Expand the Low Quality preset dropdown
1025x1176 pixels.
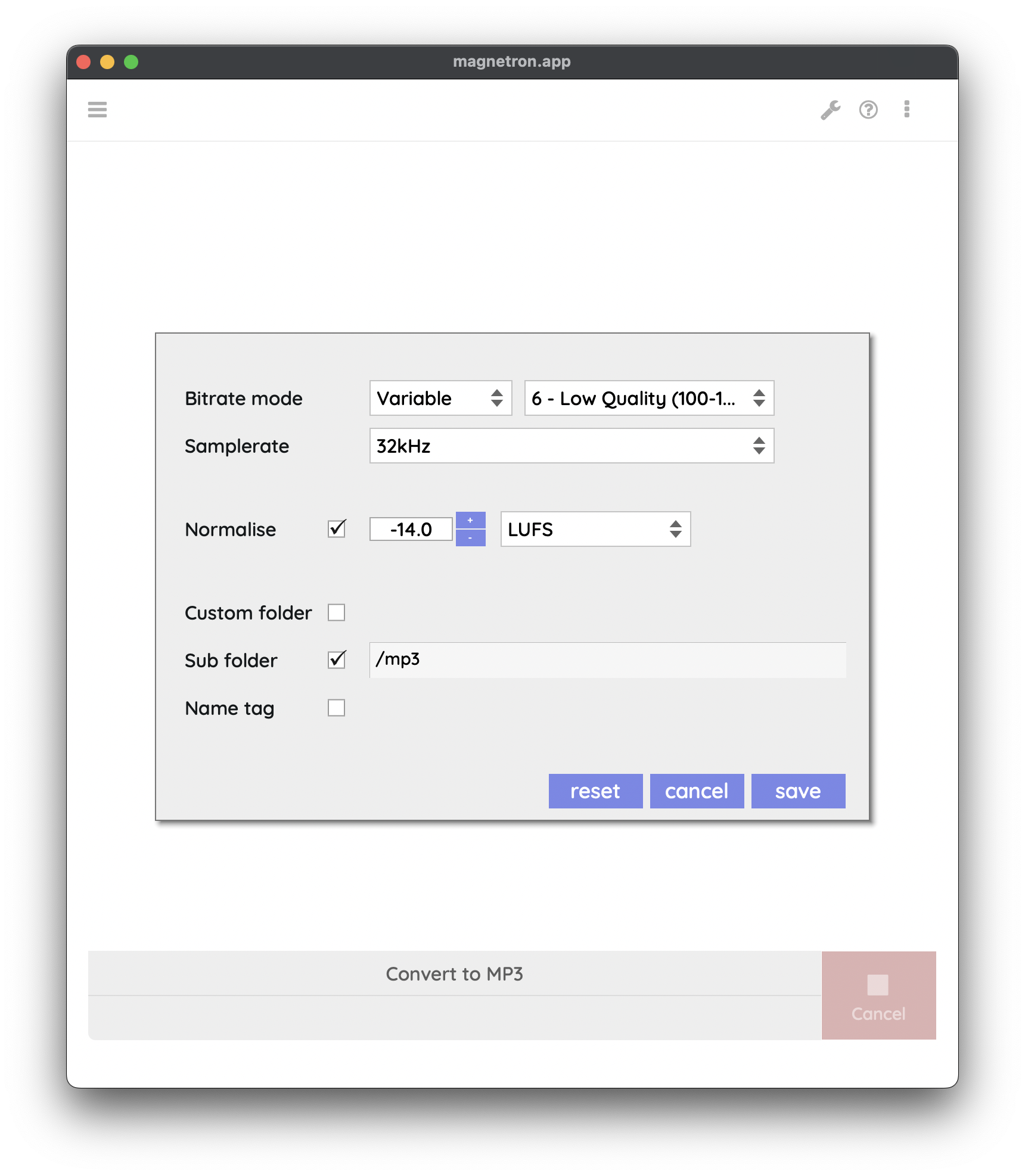649,398
